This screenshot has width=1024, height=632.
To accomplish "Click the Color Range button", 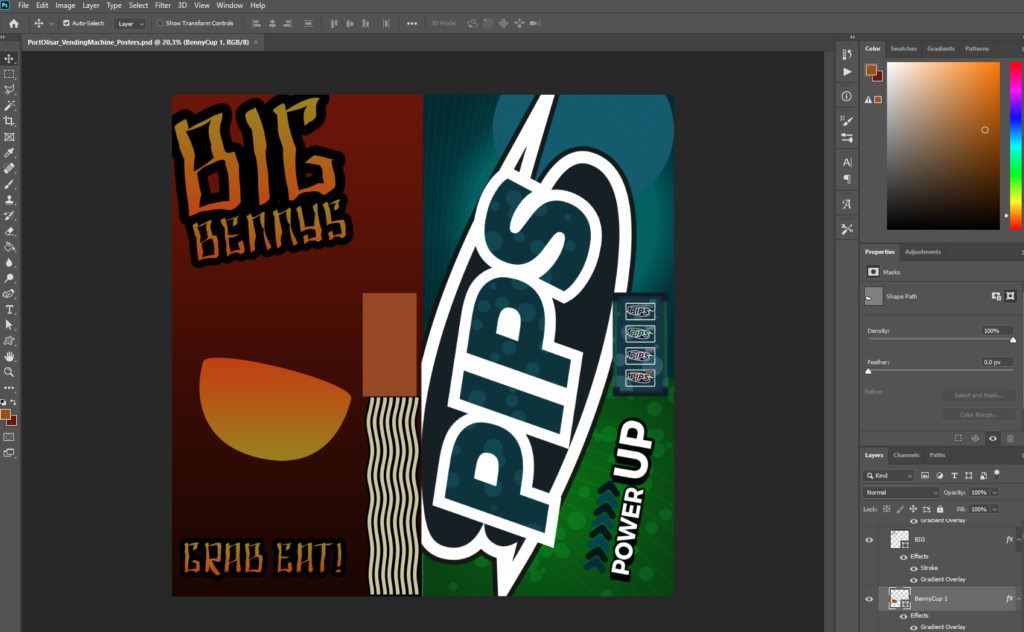I will [x=978, y=415].
